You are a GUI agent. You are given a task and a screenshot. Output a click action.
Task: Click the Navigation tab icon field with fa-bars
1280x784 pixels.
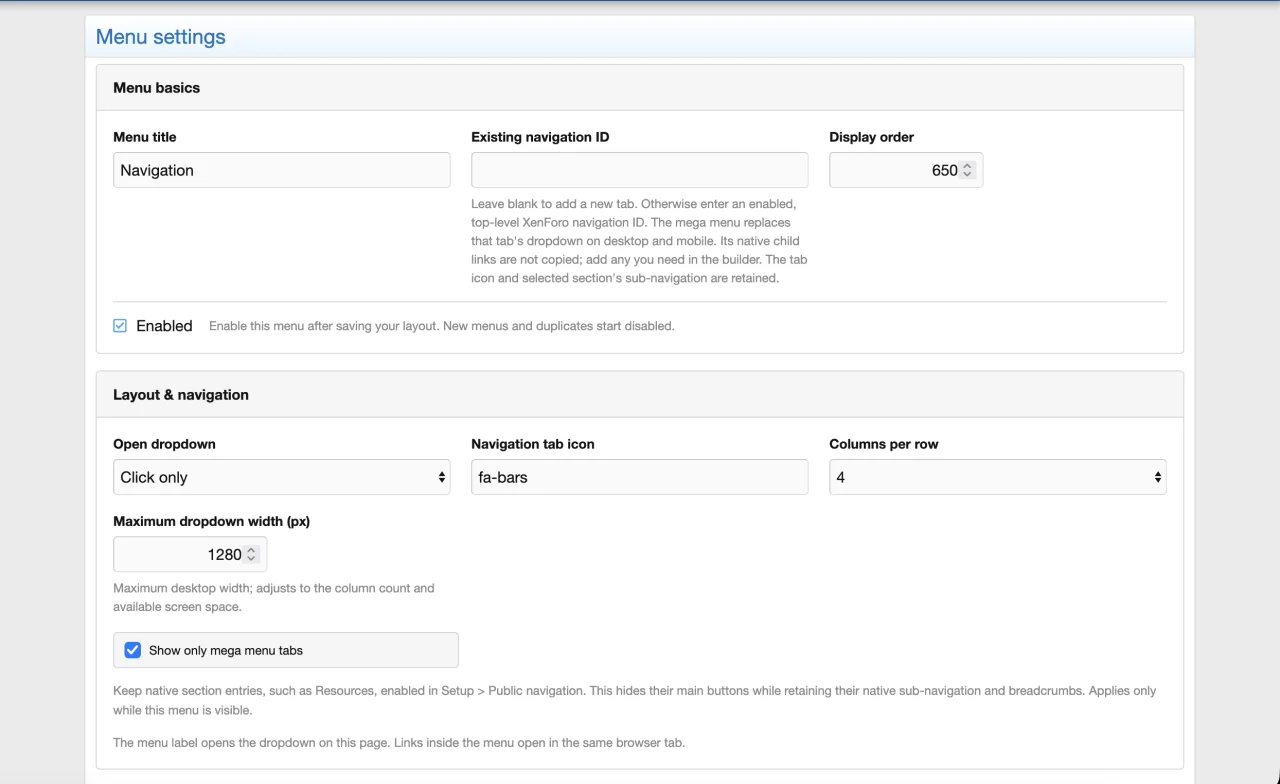[x=640, y=477]
